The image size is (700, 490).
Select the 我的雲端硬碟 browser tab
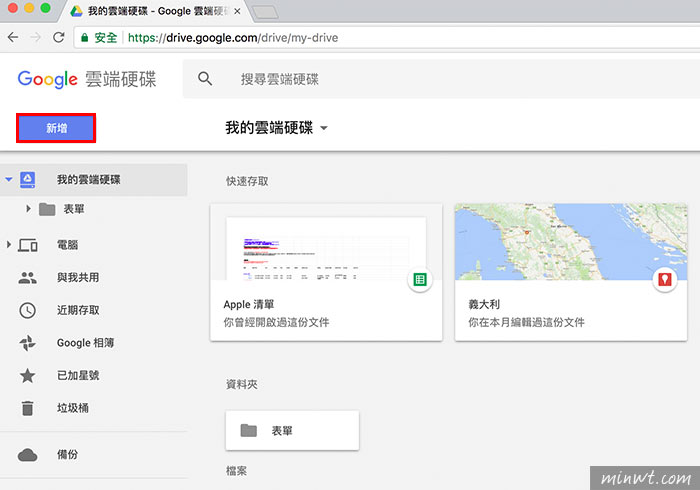pyautogui.click(x=154, y=11)
